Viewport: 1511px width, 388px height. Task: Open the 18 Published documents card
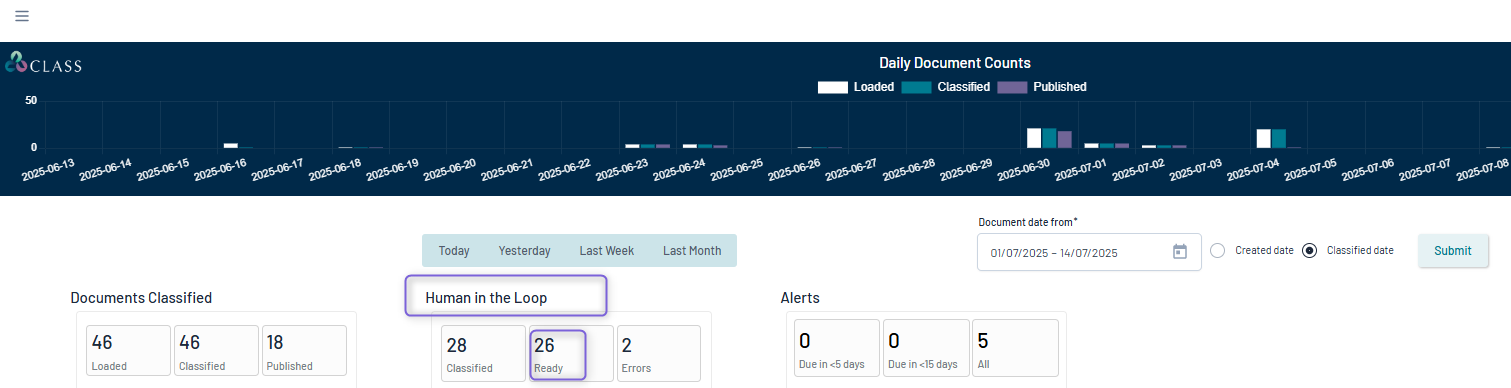[304, 351]
